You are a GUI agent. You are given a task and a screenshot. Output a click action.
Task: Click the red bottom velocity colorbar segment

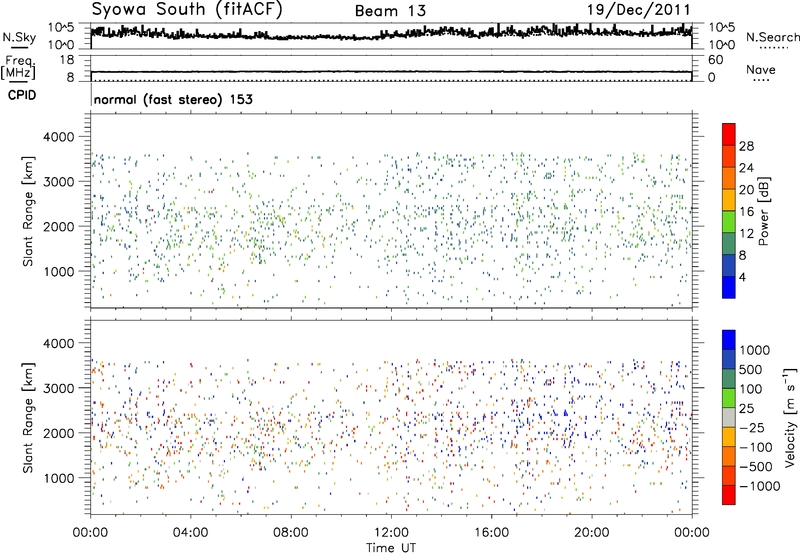[729, 495]
